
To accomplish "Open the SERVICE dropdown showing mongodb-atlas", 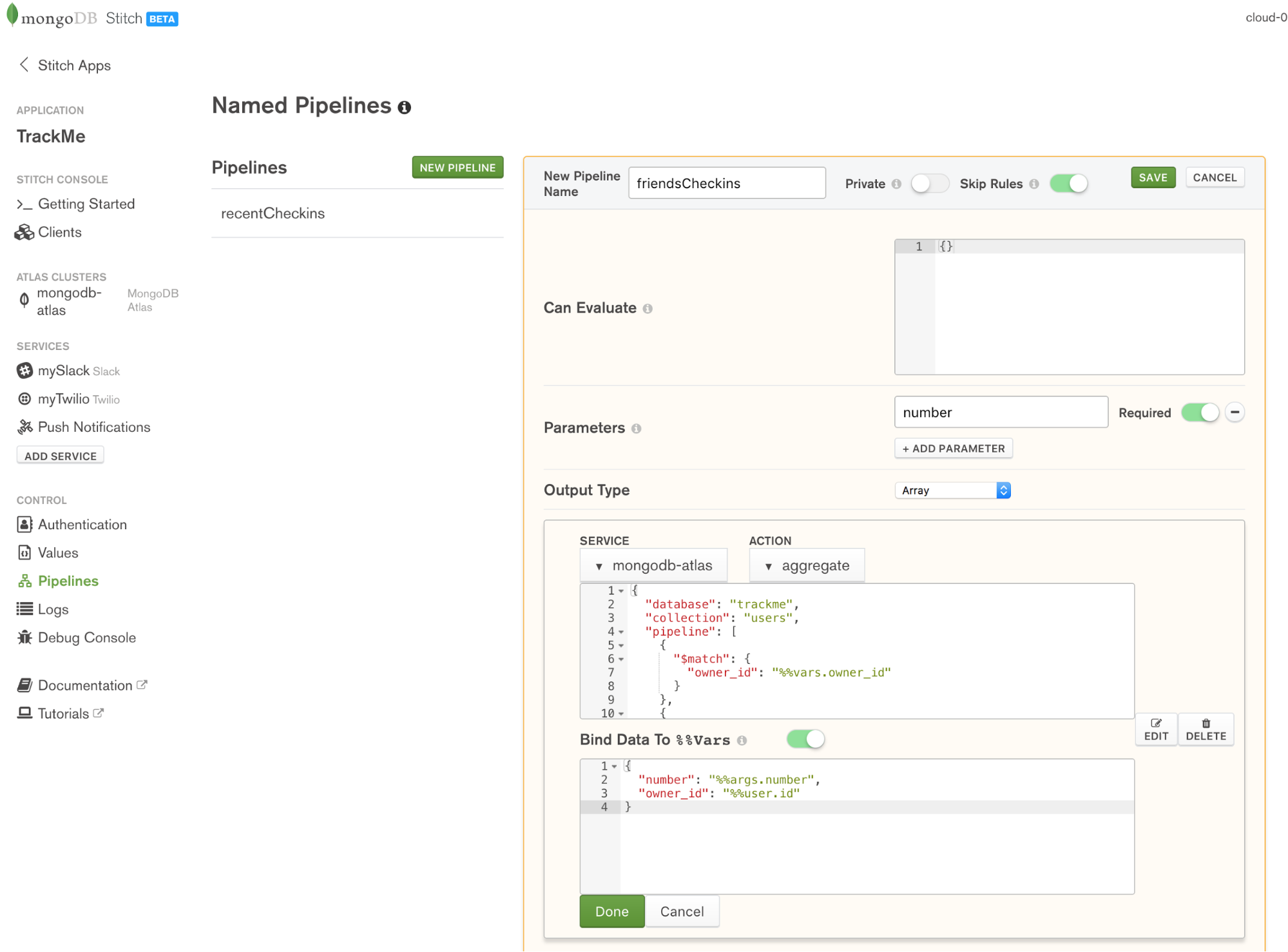I will coord(653,565).
